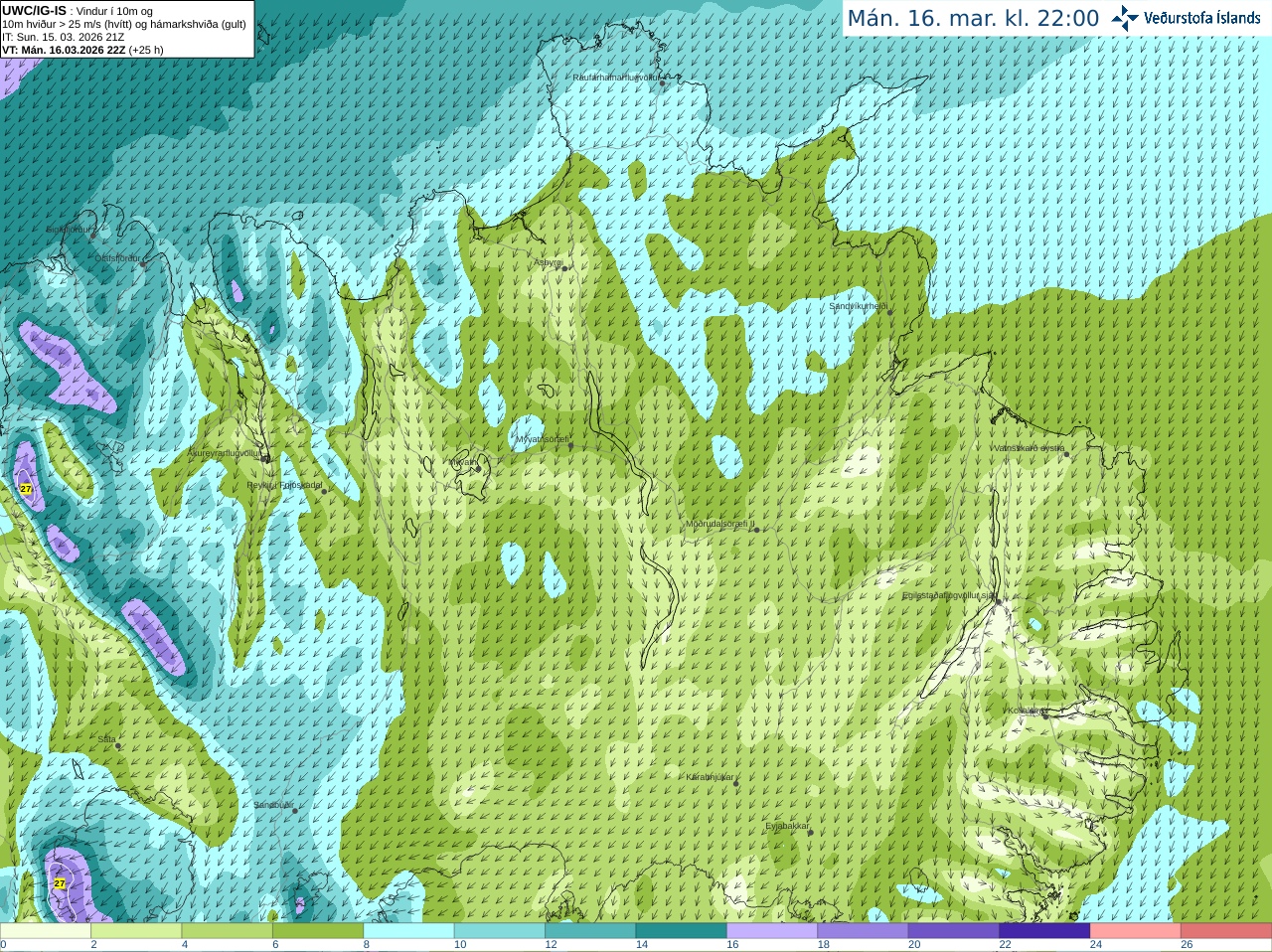This screenshot has width=1272, height=952.
Task: Click the Mývatnsöræfi station label
Action: (x=542, y=439)
